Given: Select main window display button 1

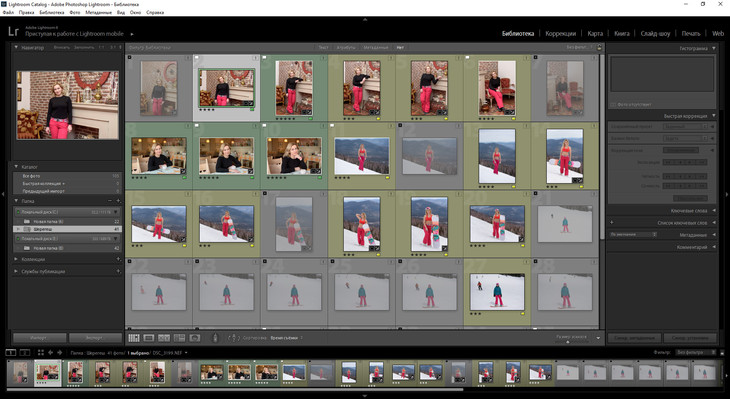Looking at the screenshot, I should tap(10, 352).
